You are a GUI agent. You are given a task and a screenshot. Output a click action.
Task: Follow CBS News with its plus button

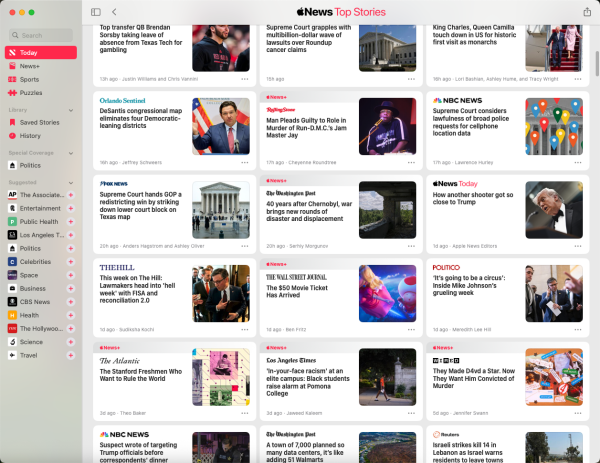point(71,302)
